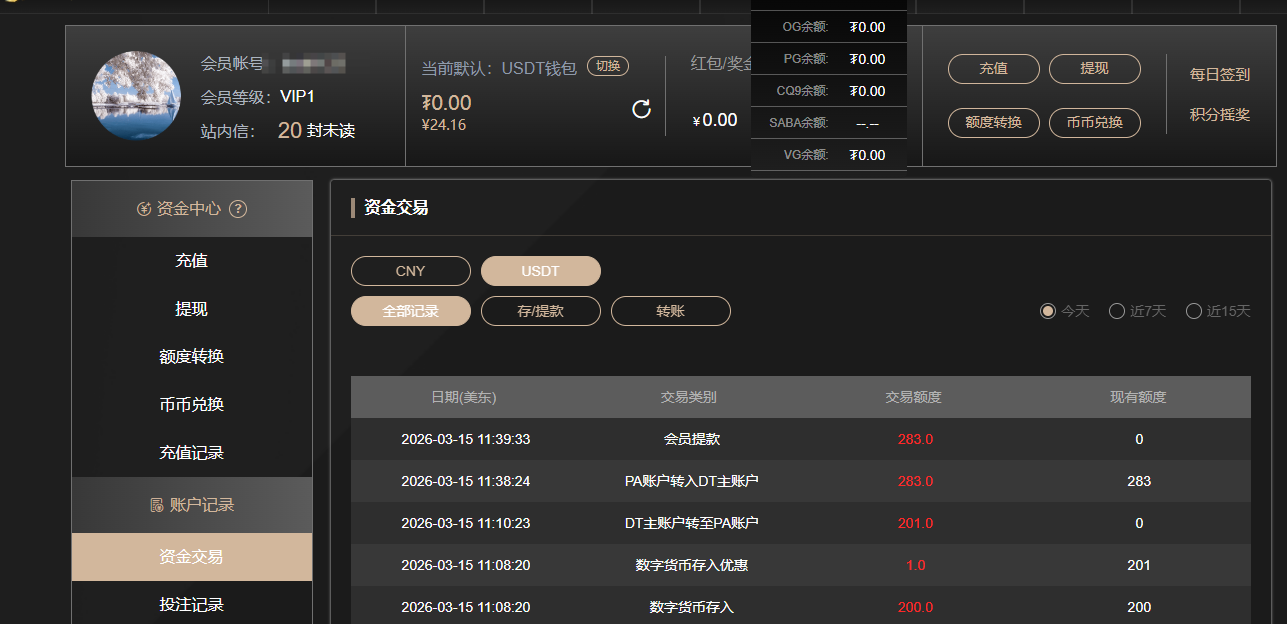Refresh the USDT wallet balance
This screenshot has height=624, width=1287.
[x=640, y=111]
